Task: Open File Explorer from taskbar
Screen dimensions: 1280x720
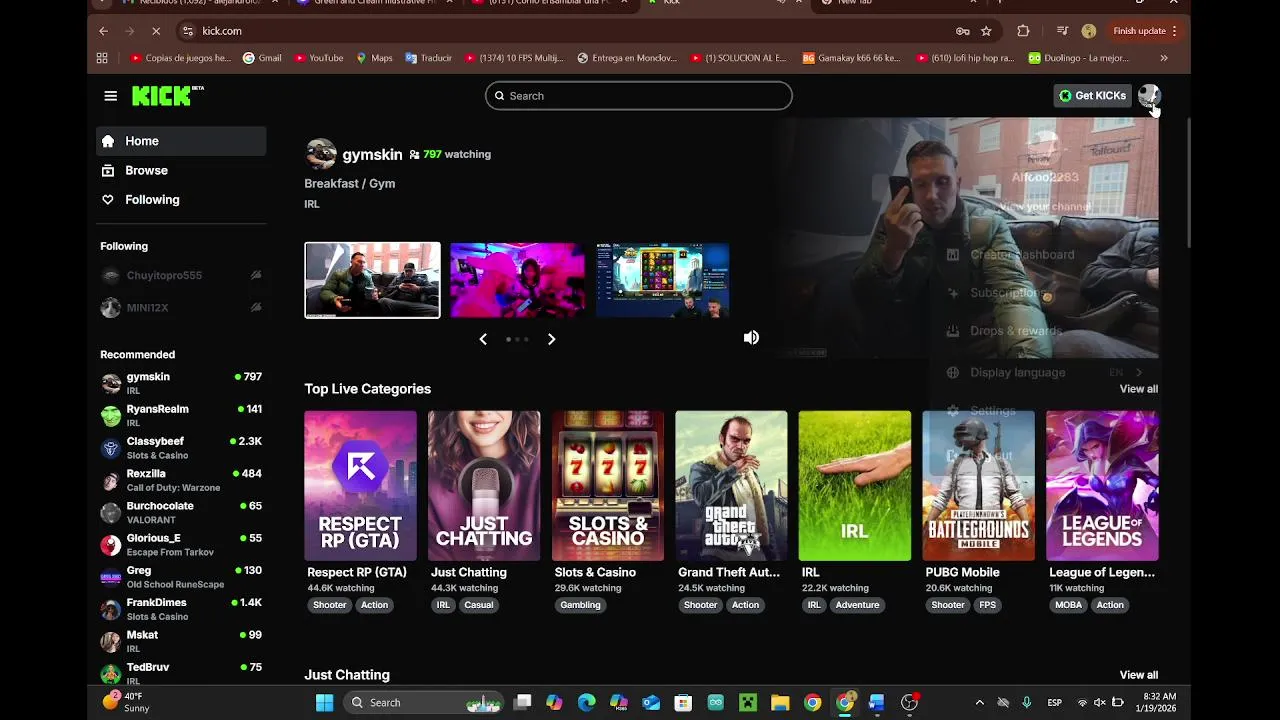Action: point(780,703)
